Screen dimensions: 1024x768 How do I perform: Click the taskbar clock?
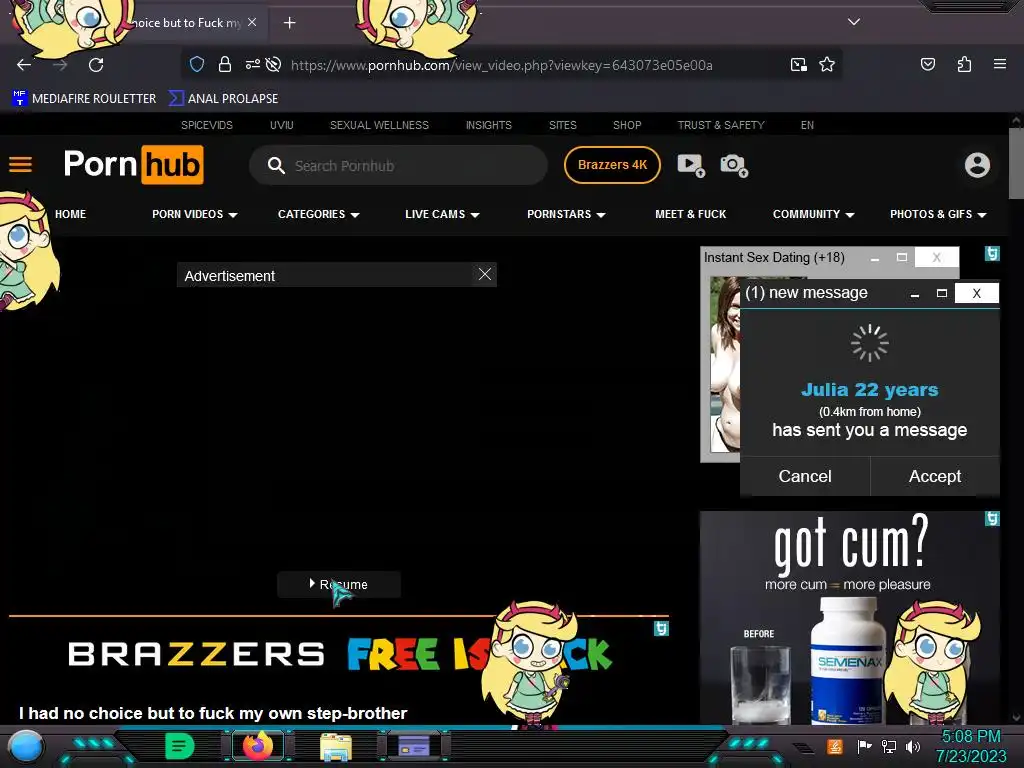pos(971,746)
